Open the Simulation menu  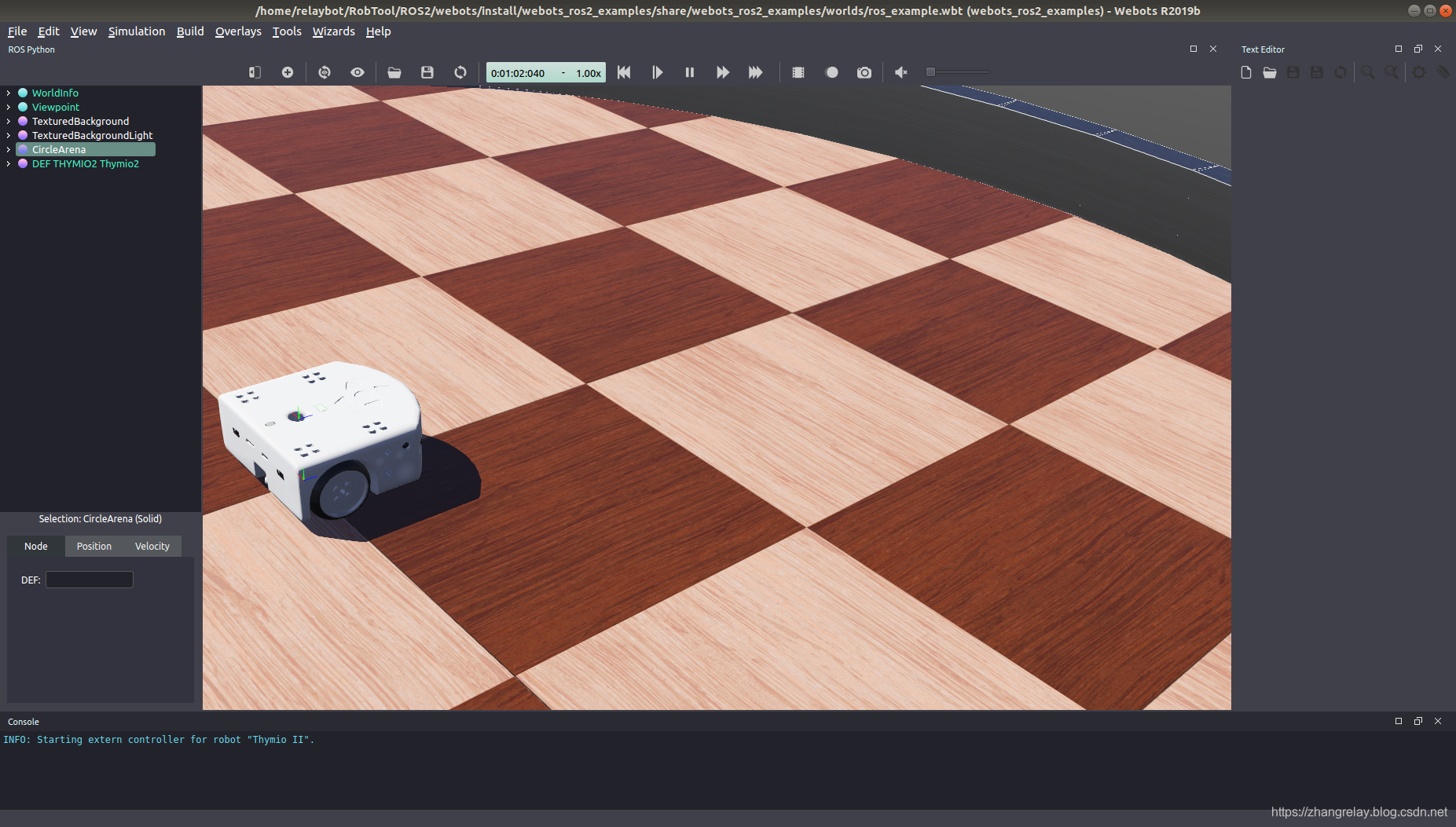[137, 31]
